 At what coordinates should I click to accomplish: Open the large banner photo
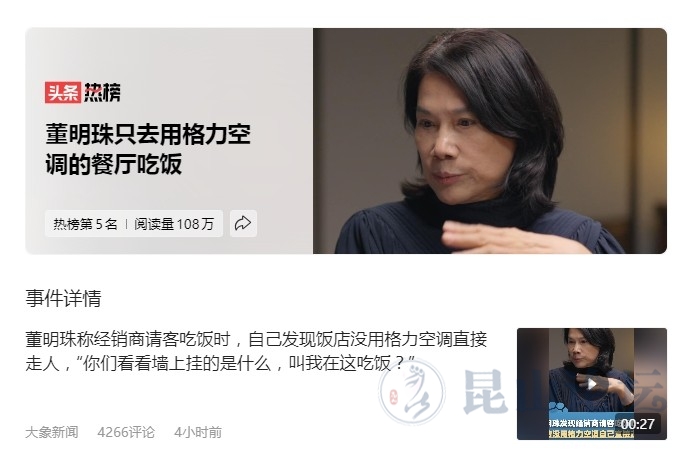[x=490, y=141]
